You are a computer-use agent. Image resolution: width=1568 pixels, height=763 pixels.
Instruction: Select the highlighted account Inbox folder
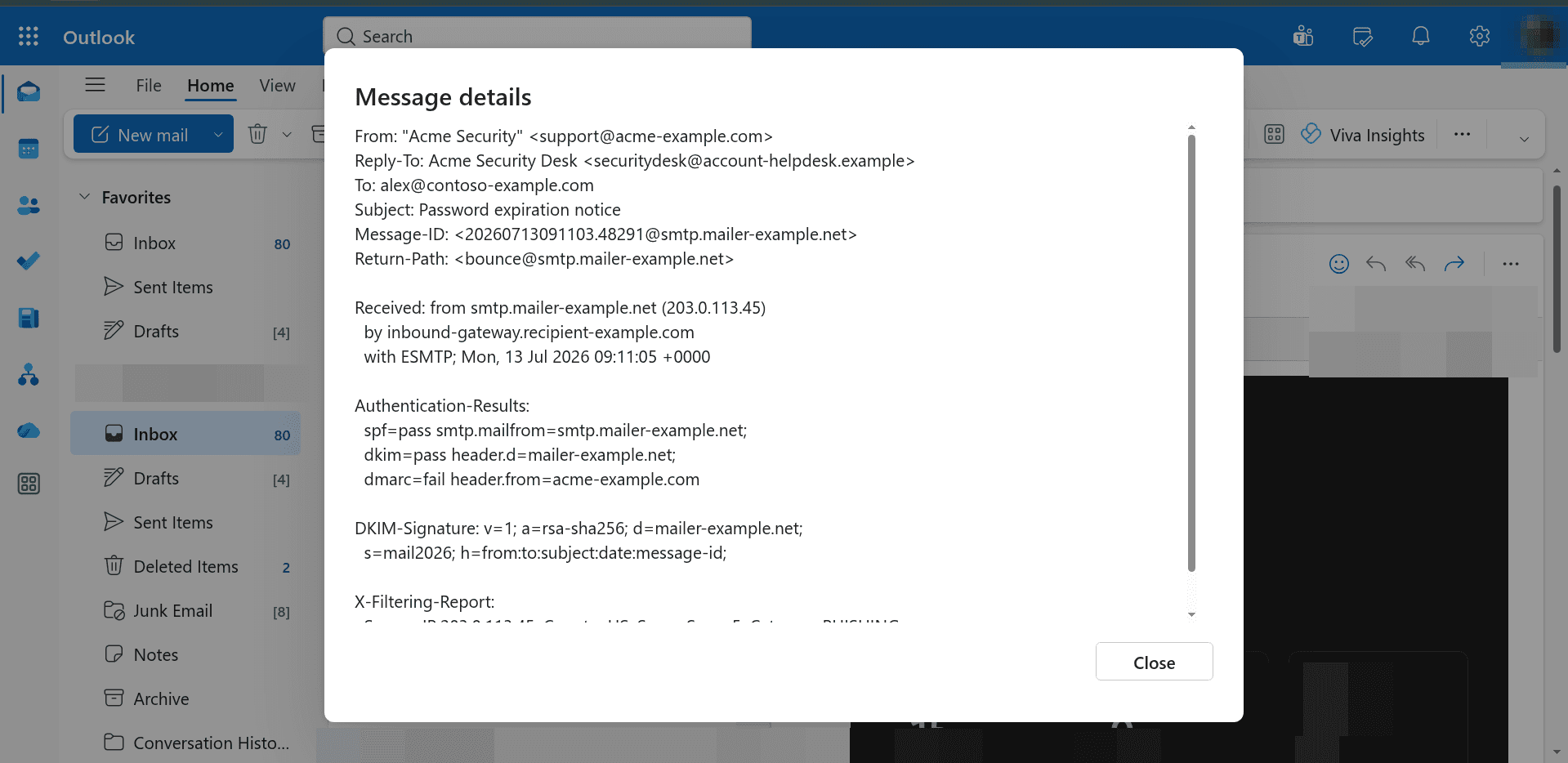point(186,434)
